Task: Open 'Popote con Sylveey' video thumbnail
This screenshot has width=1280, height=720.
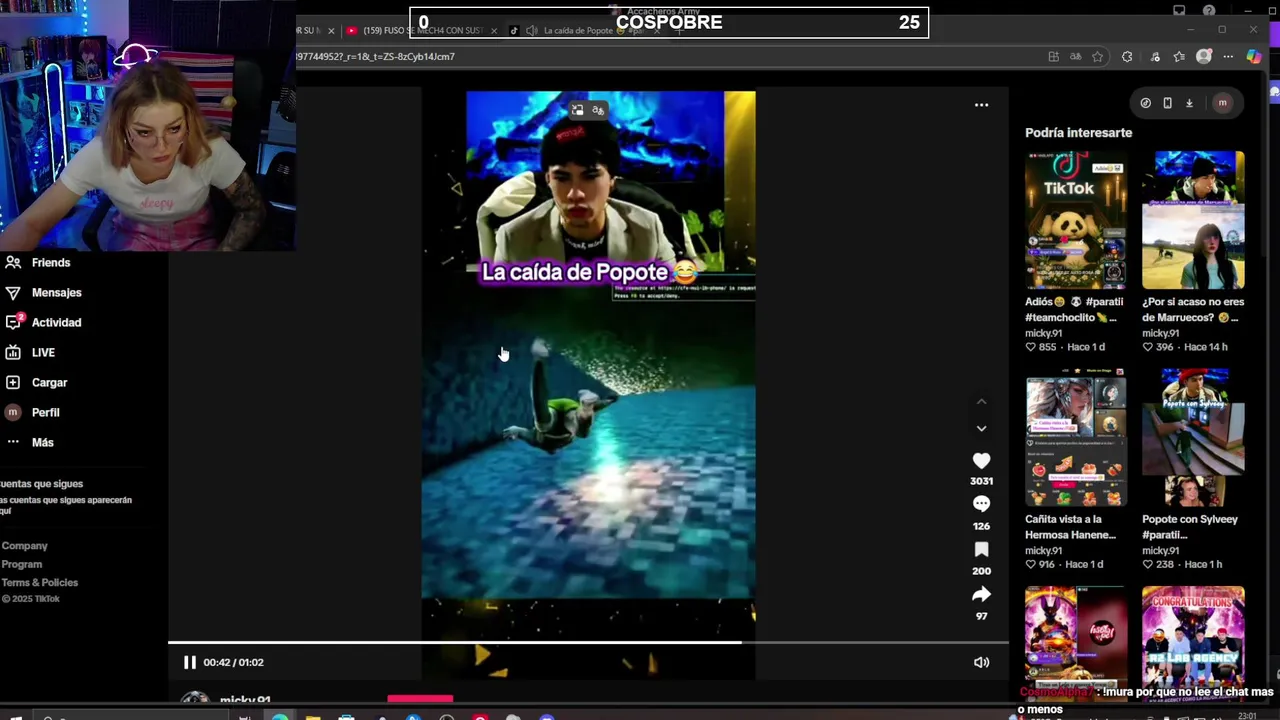Action: [1193, 438]
